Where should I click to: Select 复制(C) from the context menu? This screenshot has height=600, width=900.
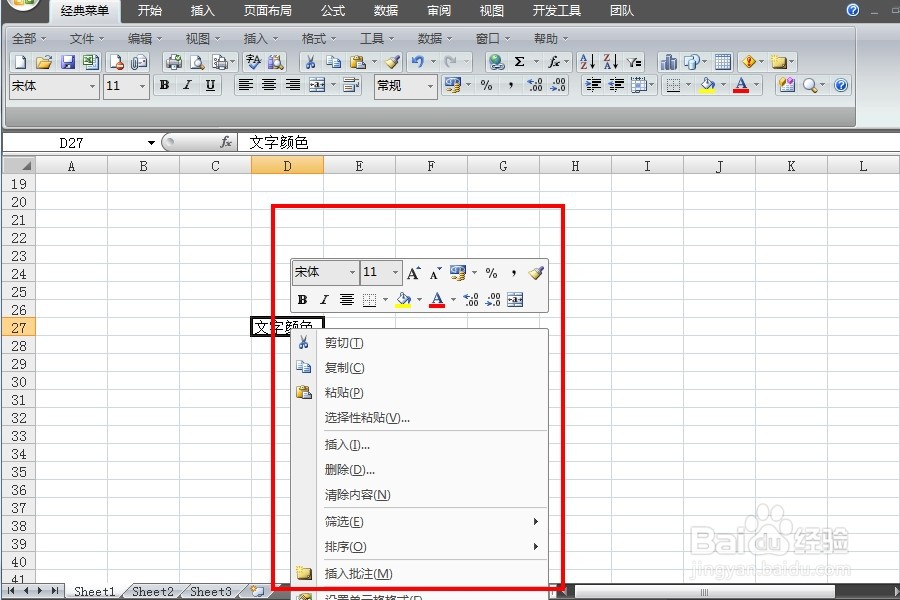pos(420,367)
